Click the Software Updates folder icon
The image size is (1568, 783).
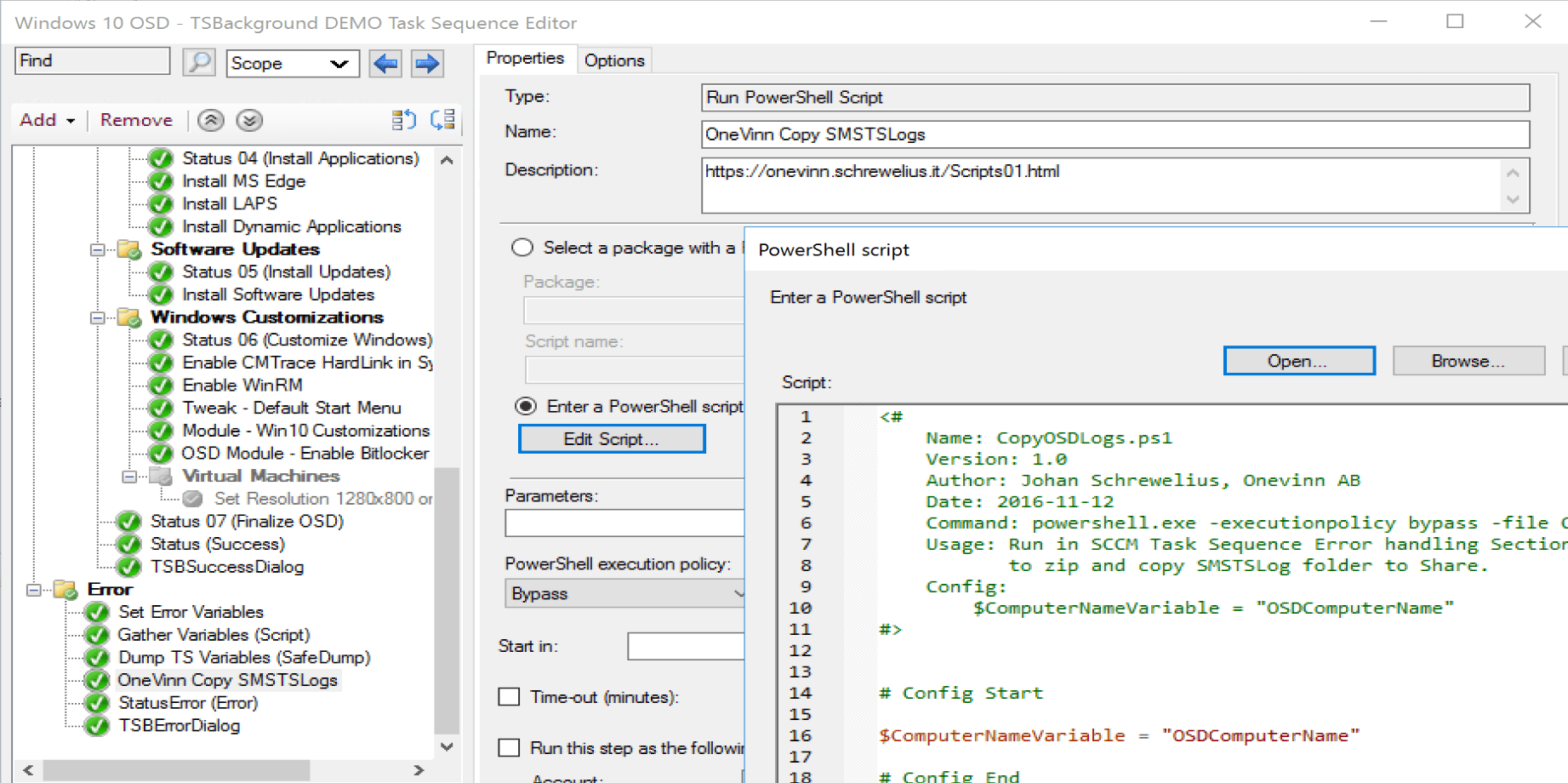129,249
